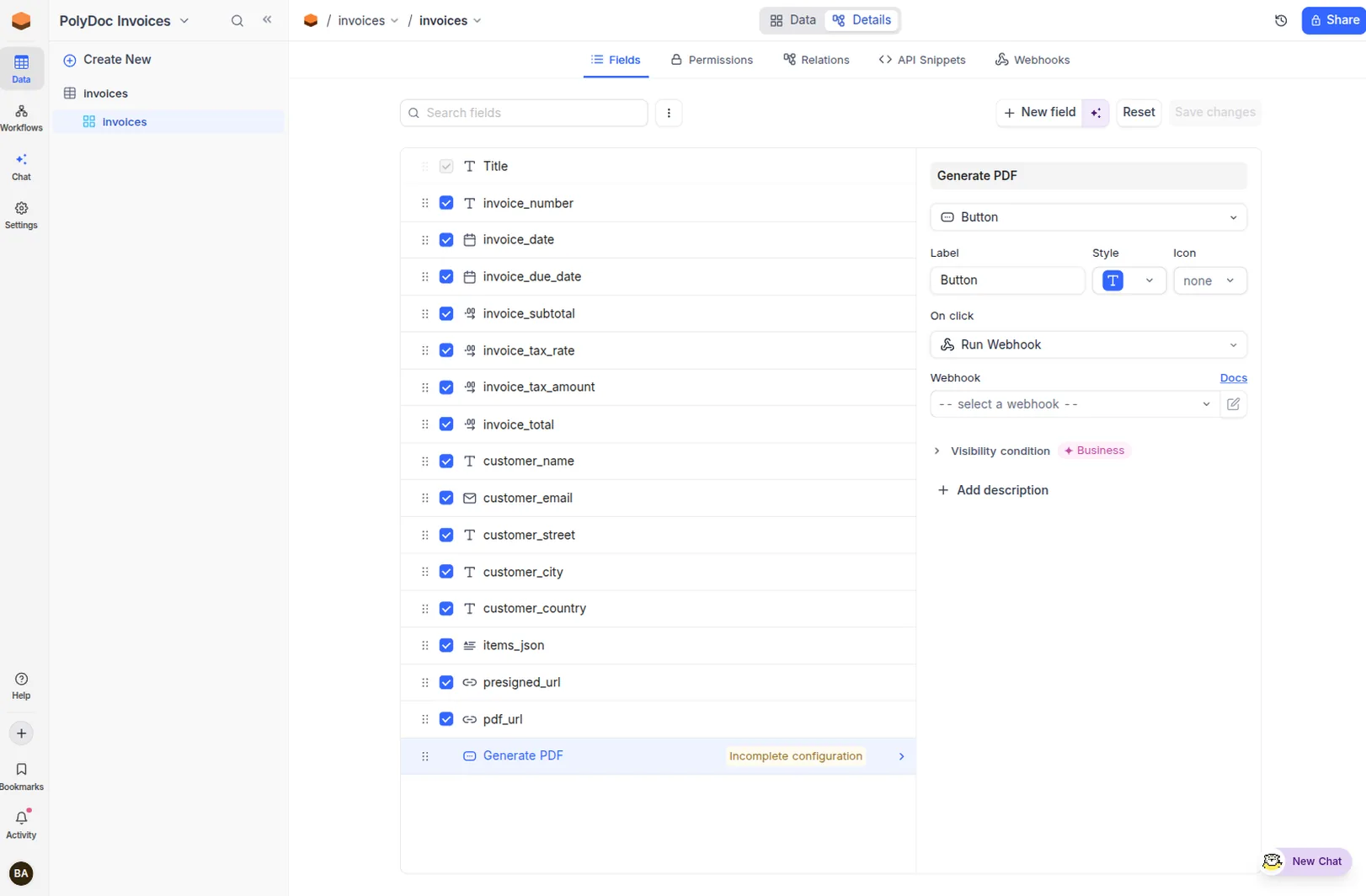This screenshot has height=896, width=1366.
Task: Click Add description
Action: pos(993,490)
